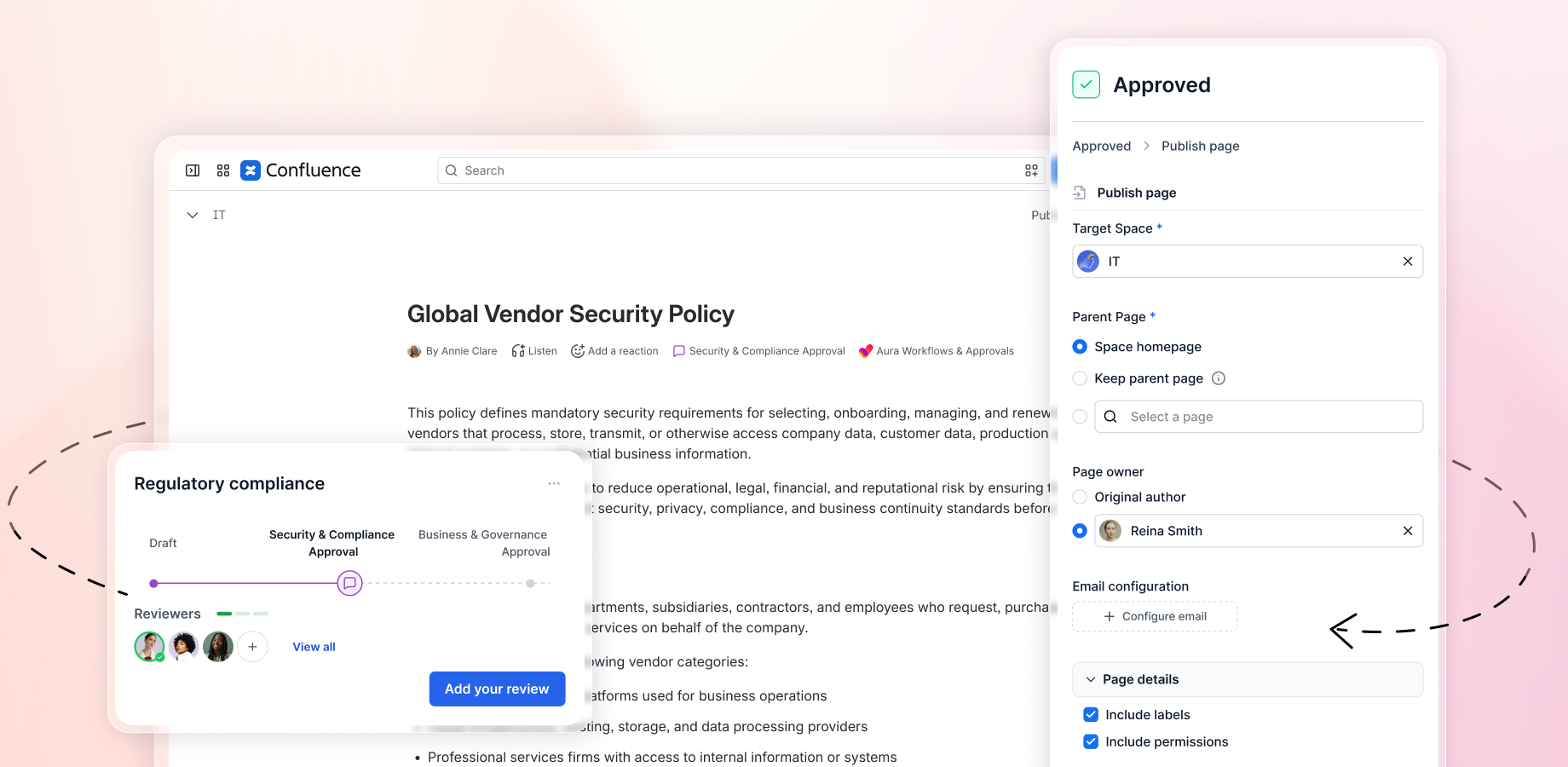Select the Business & Governance Approval stage label
This screenshot has width=1568, height=767.
483,543
